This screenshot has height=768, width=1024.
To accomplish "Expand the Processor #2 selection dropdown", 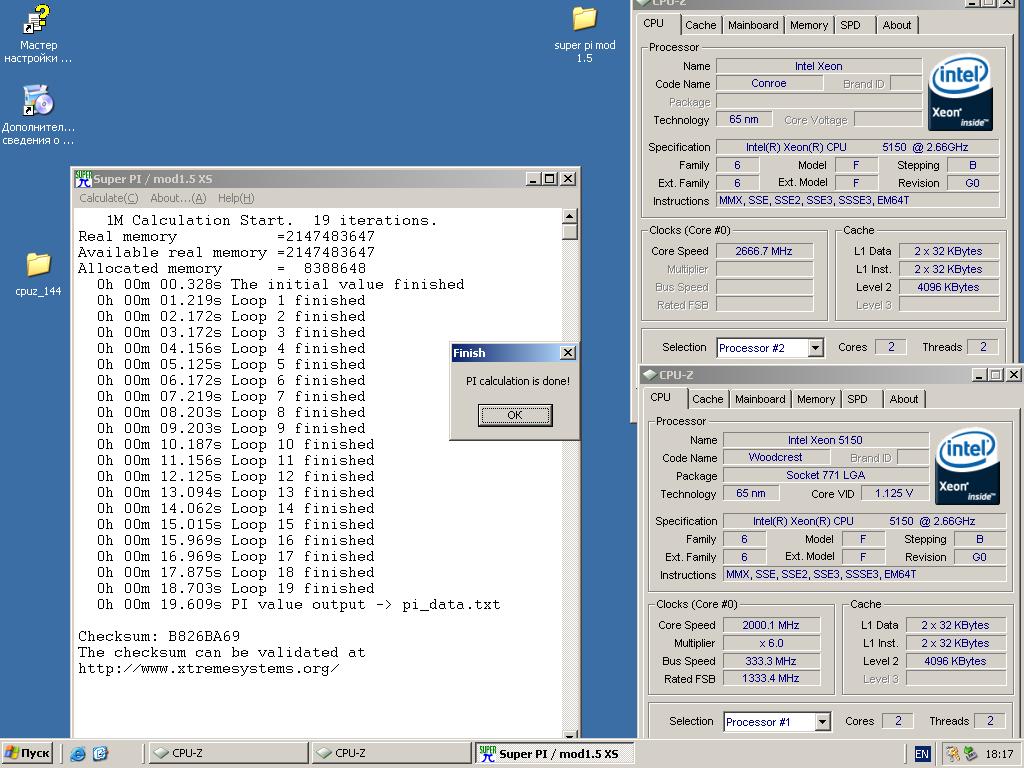I will (815, 348).
